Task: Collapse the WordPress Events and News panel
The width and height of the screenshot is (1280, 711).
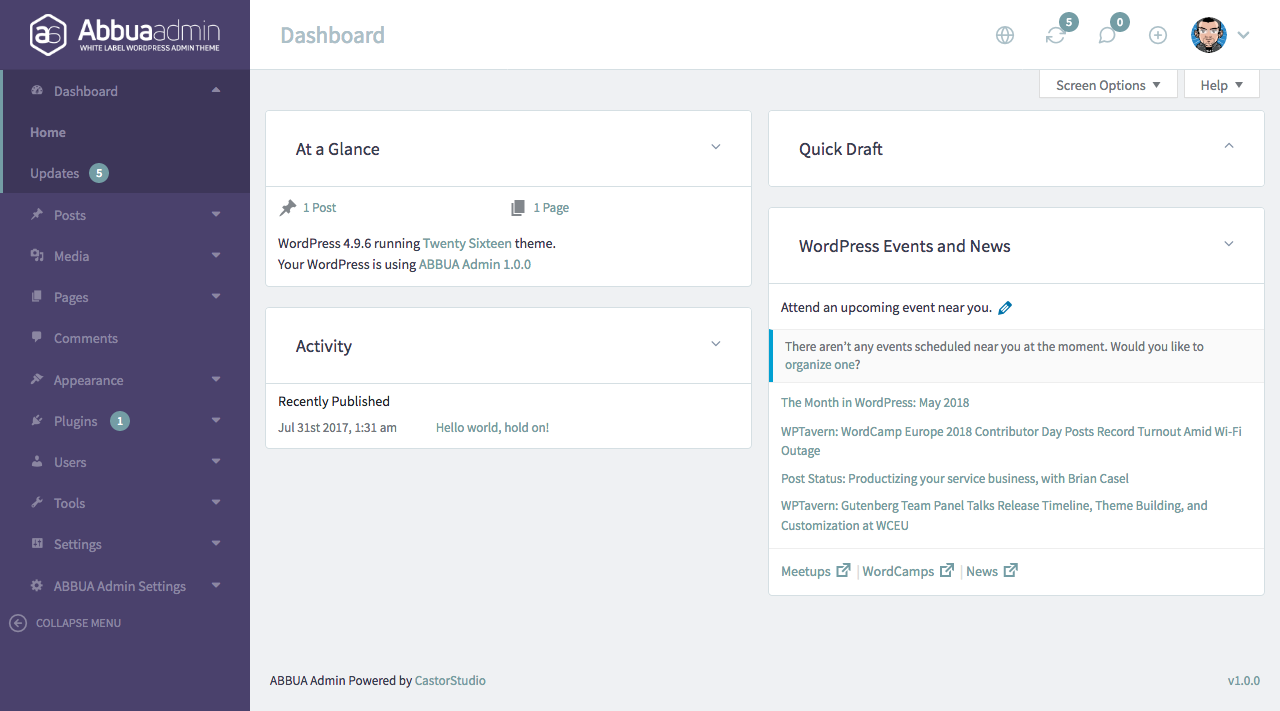Action: click(1229, 244)
